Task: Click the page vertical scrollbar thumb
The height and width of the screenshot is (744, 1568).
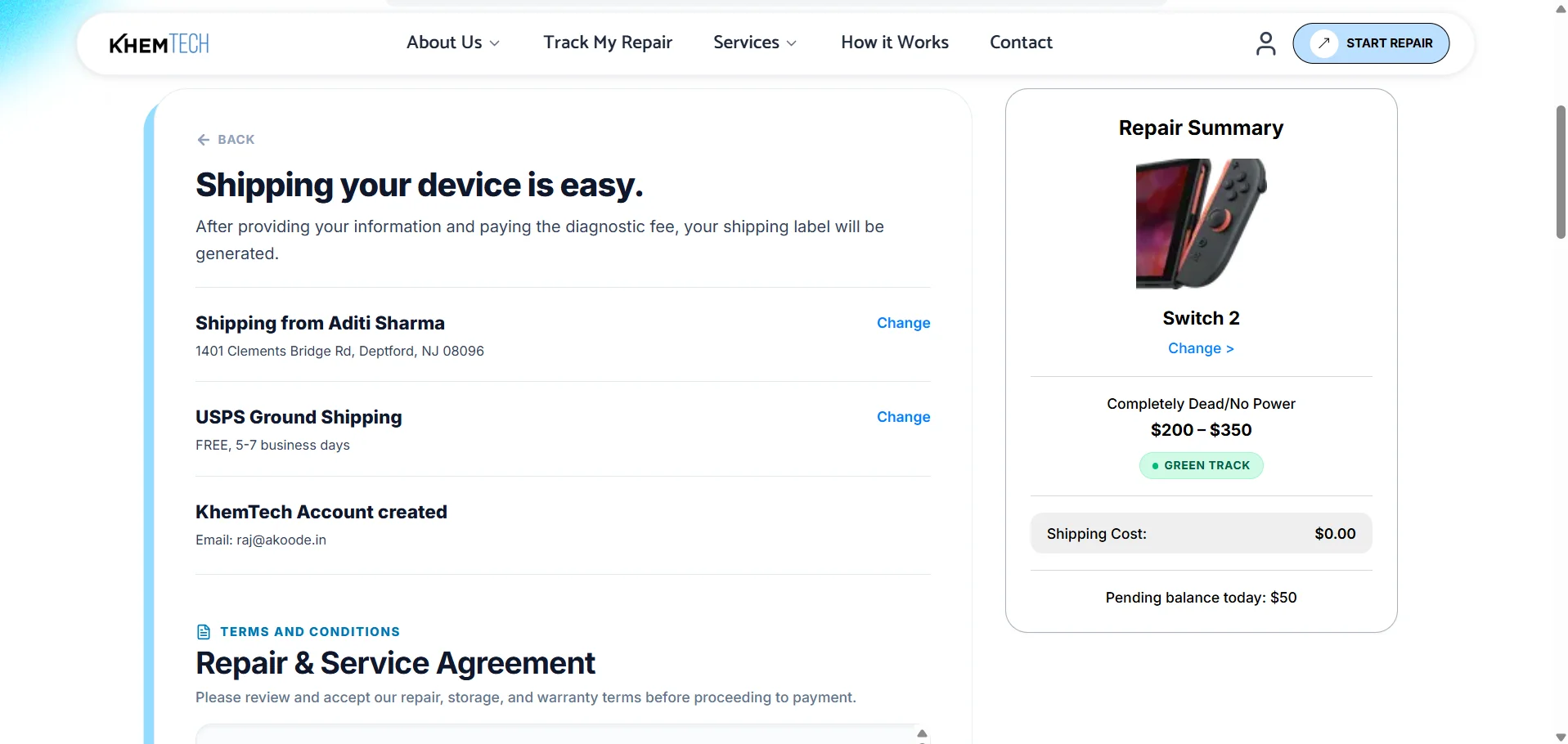Action: click(x=1561, y=172)
